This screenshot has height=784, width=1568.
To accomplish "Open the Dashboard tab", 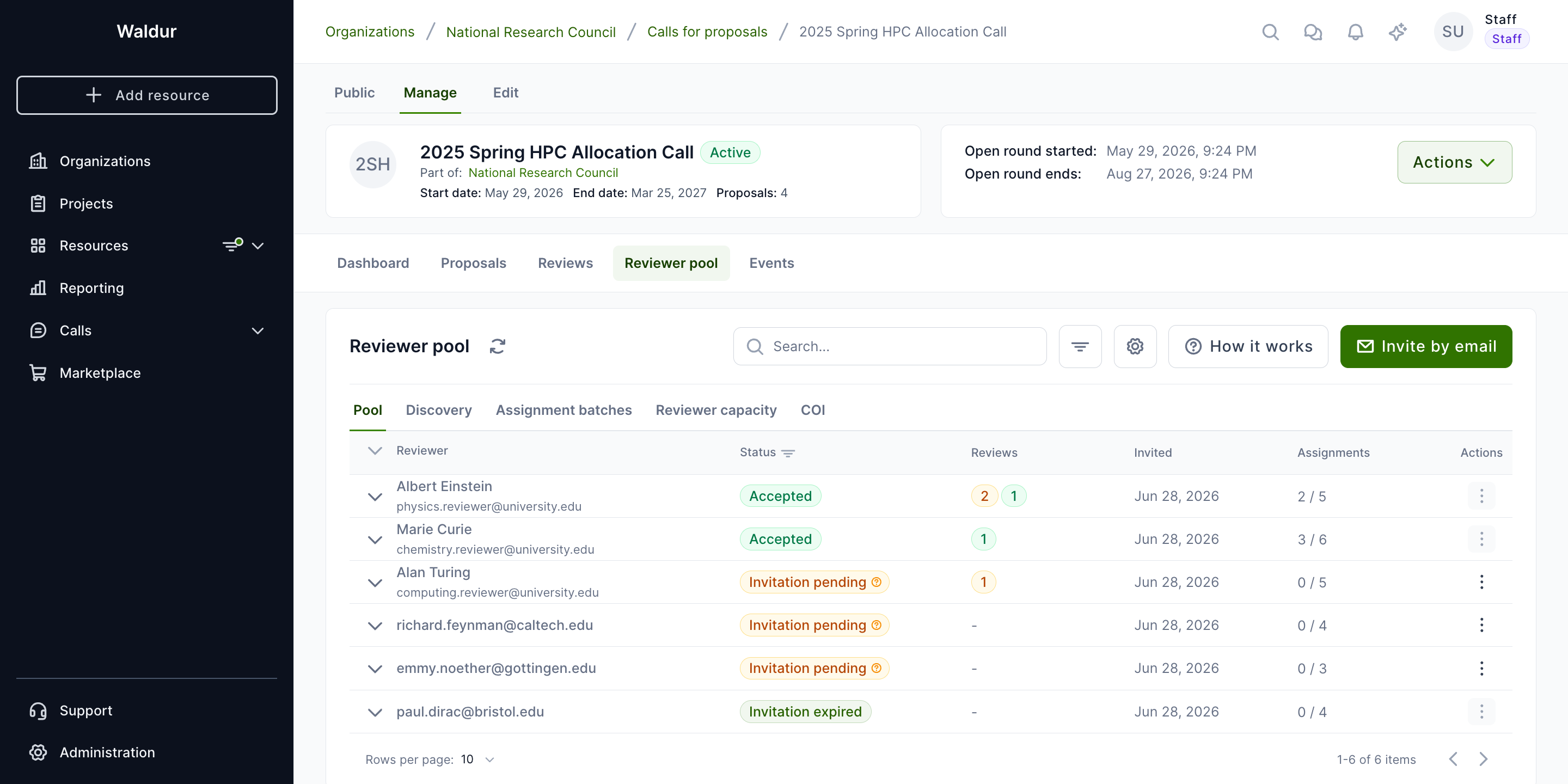I will (x=373, y=263).
